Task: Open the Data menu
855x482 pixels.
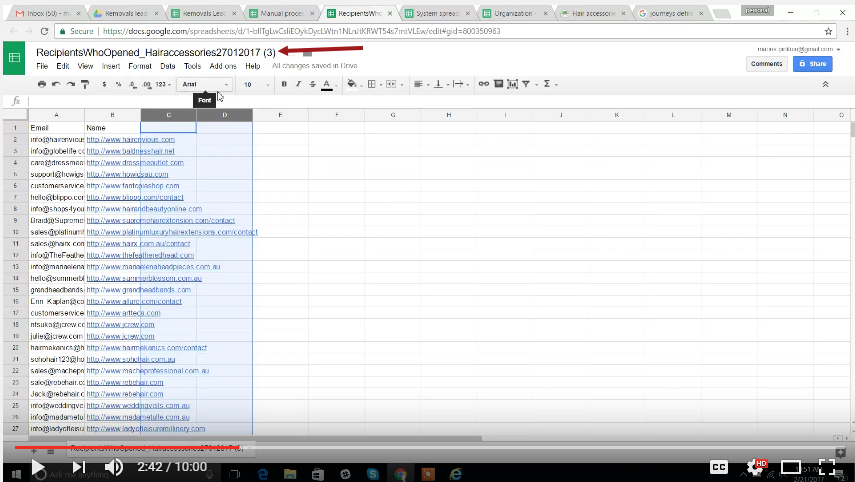Action: (x=167, y=66)
